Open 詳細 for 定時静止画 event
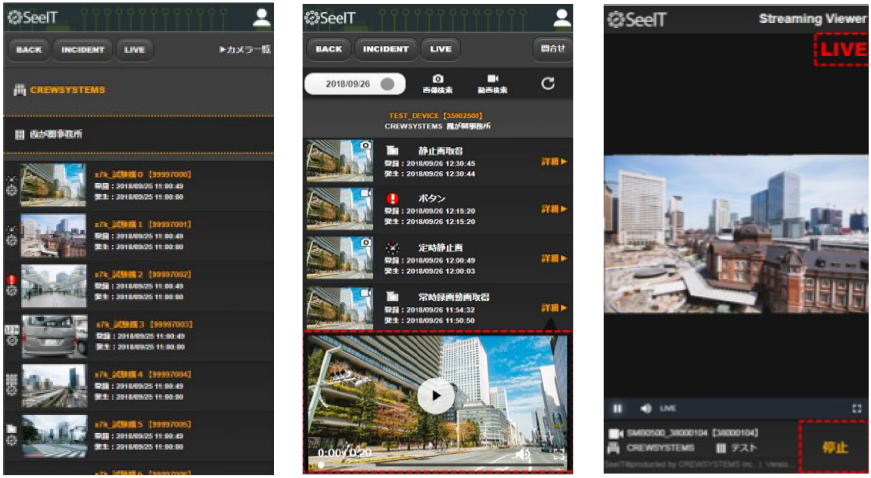The height and width of the screenshot is (478, 871). 553,258
